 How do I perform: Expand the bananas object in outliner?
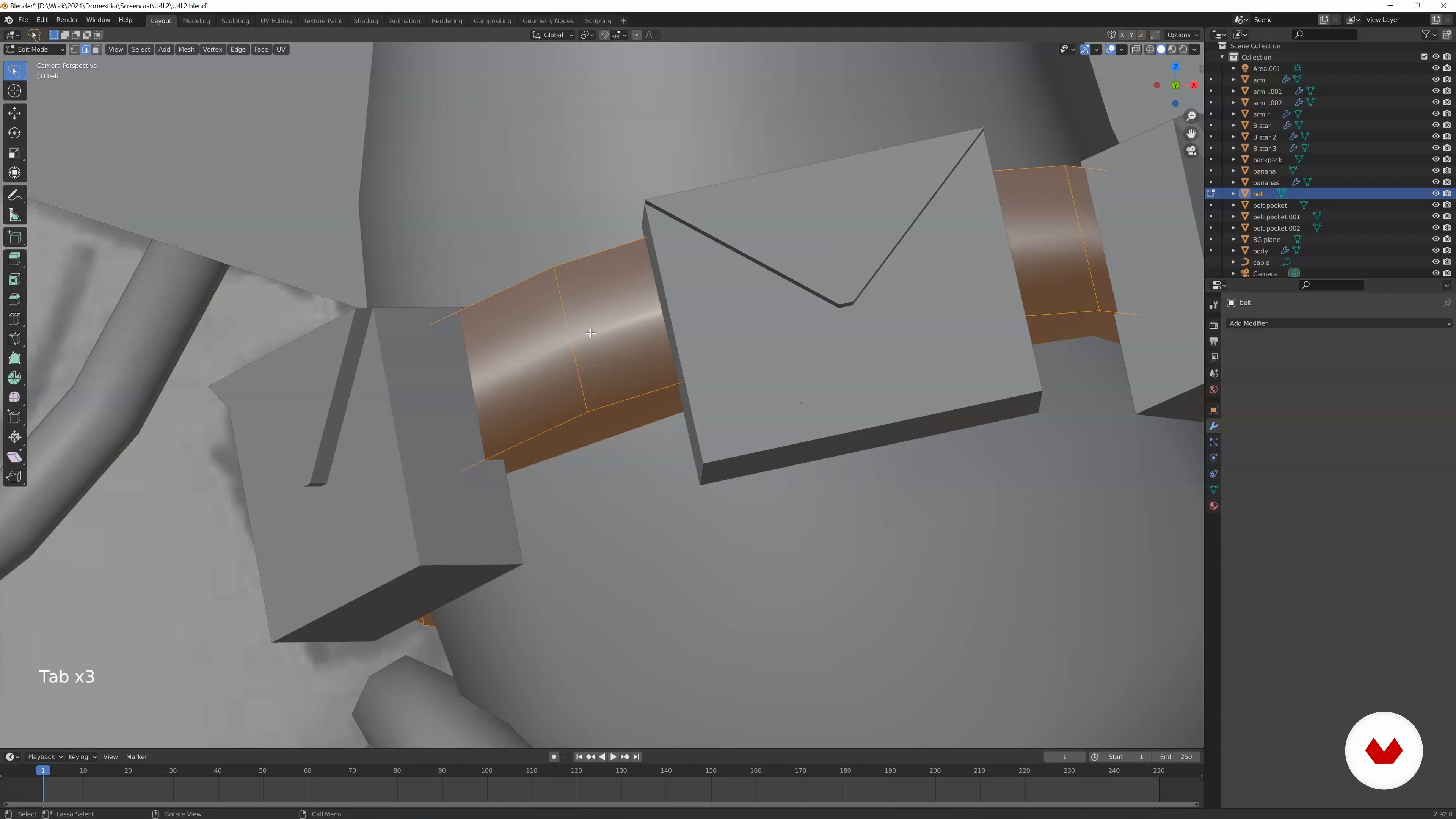point(1233,182)
